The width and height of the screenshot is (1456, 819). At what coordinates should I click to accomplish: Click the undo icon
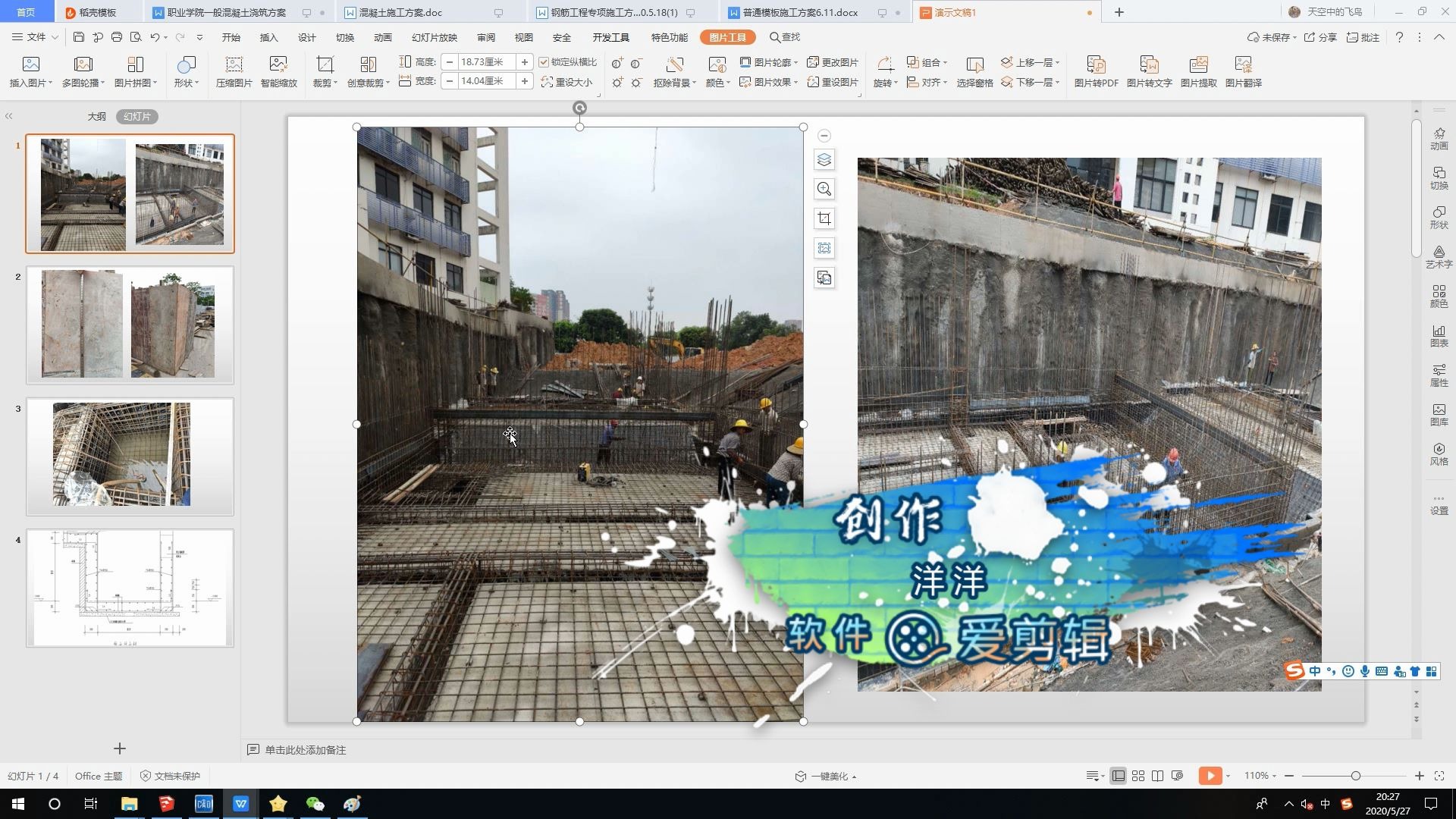(x=155, y=37)
